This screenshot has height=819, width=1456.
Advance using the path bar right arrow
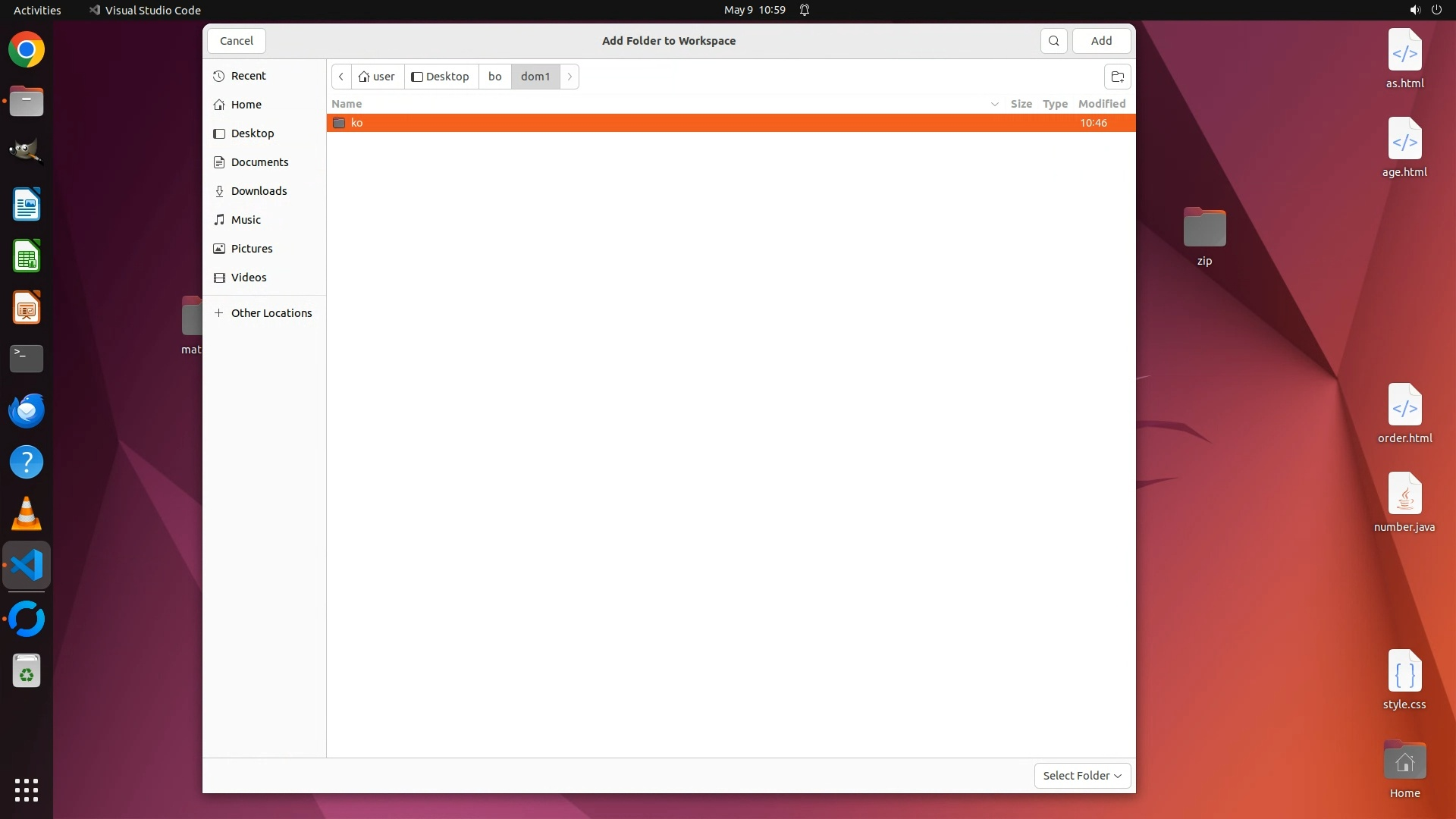click(570, 77)
